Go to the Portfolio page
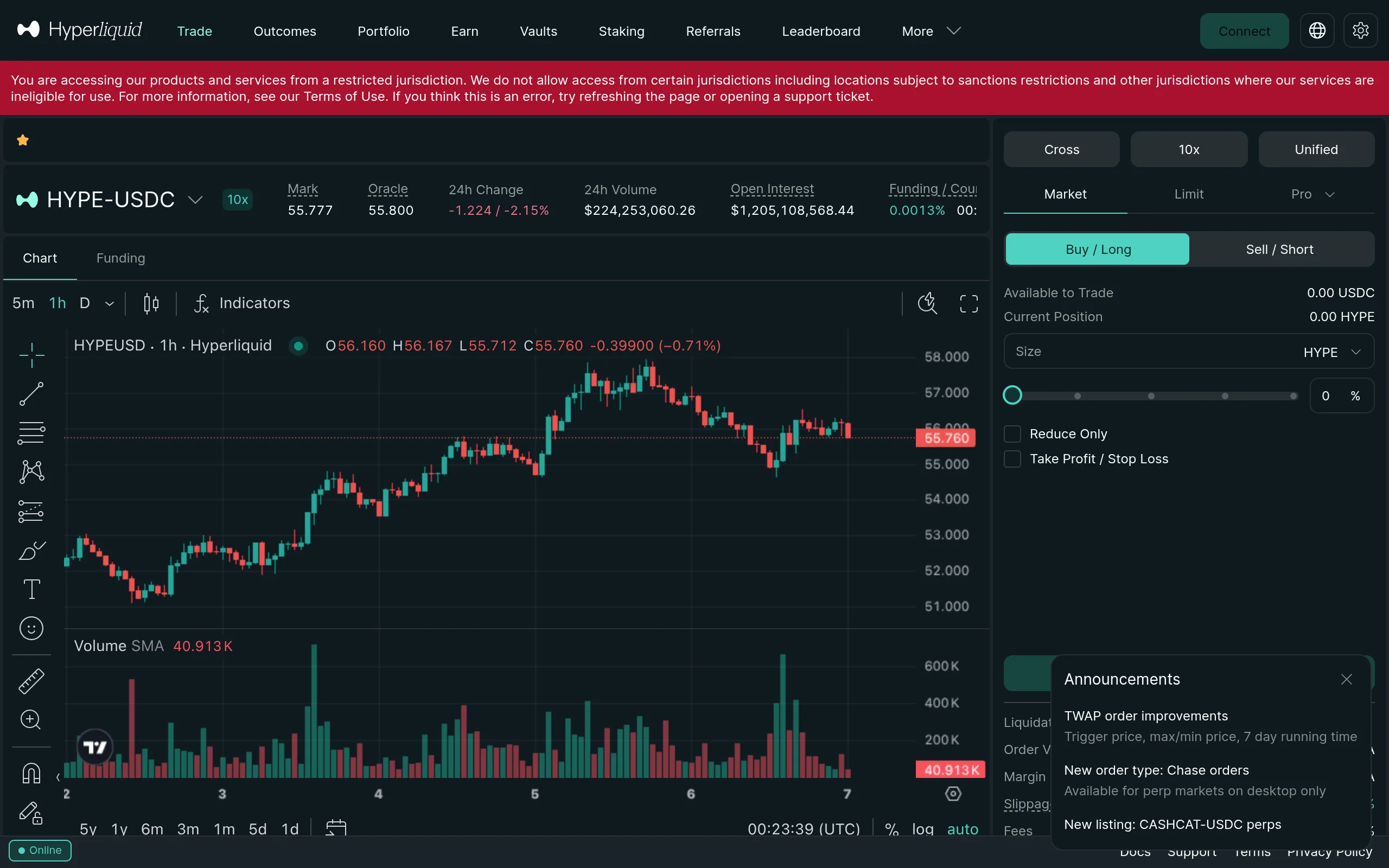 point(384,31)
